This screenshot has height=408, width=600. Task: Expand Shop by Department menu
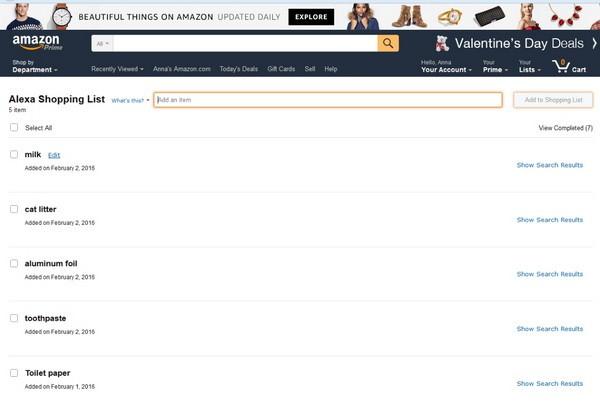tap(35, 66)
